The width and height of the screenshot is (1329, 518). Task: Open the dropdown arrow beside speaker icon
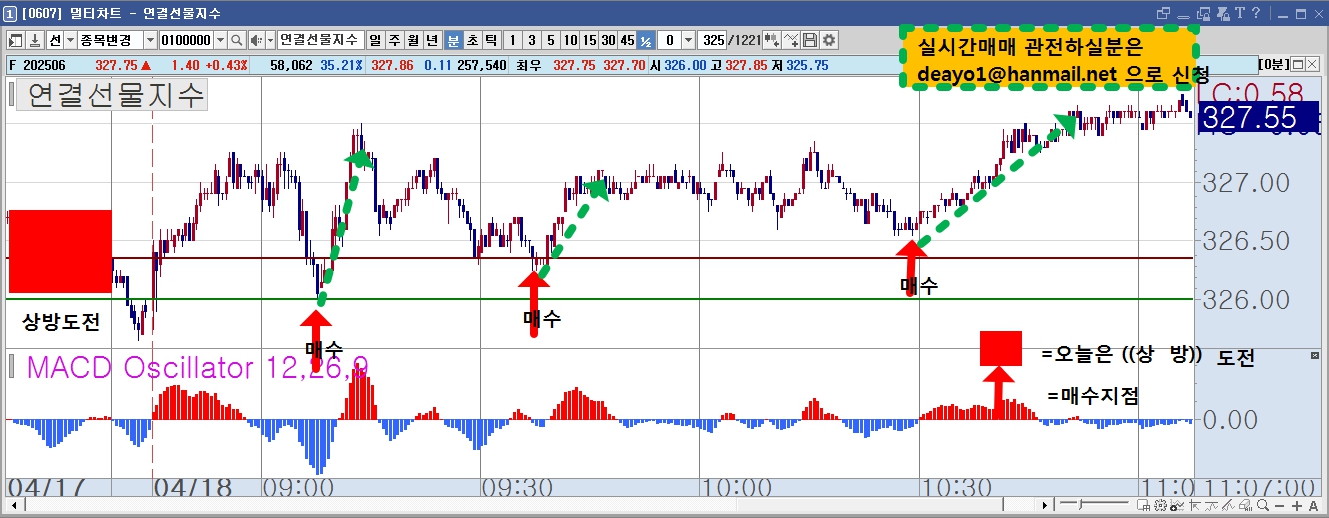pos(270,40)
